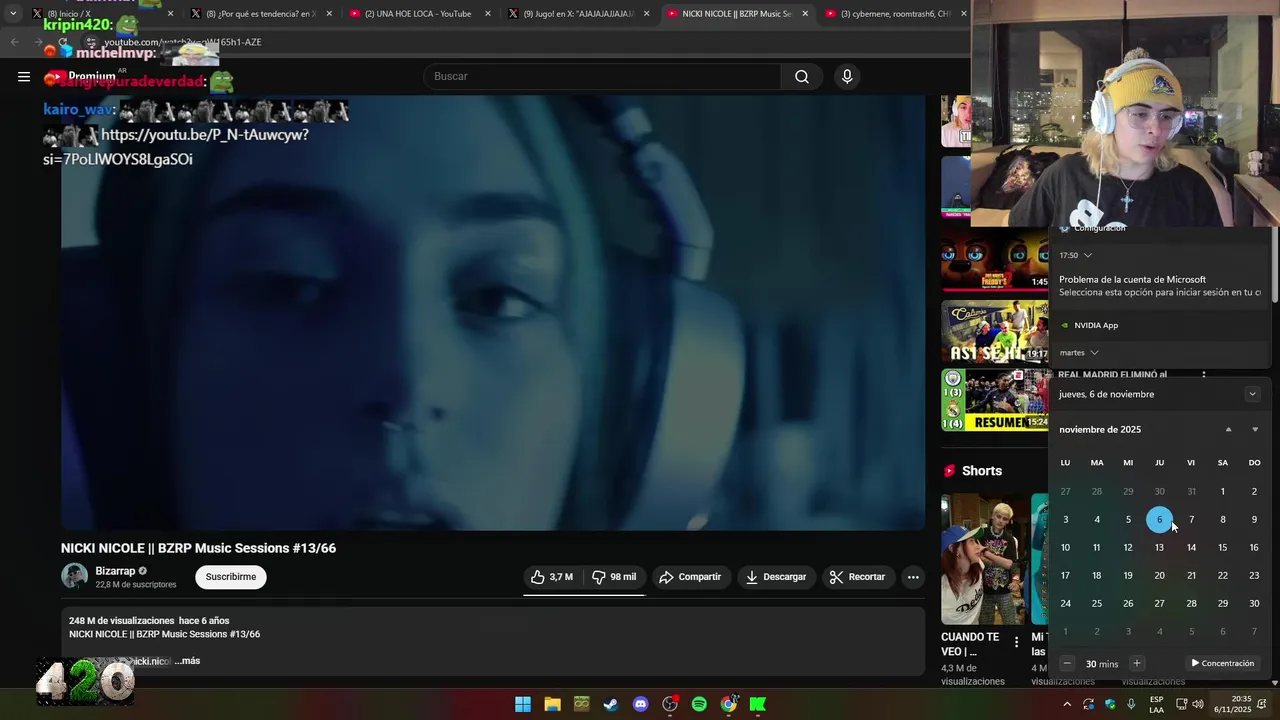Open options for the CUANDO TE VEO short
This screenshot has height=720, width=1280.
[1016, 643]
